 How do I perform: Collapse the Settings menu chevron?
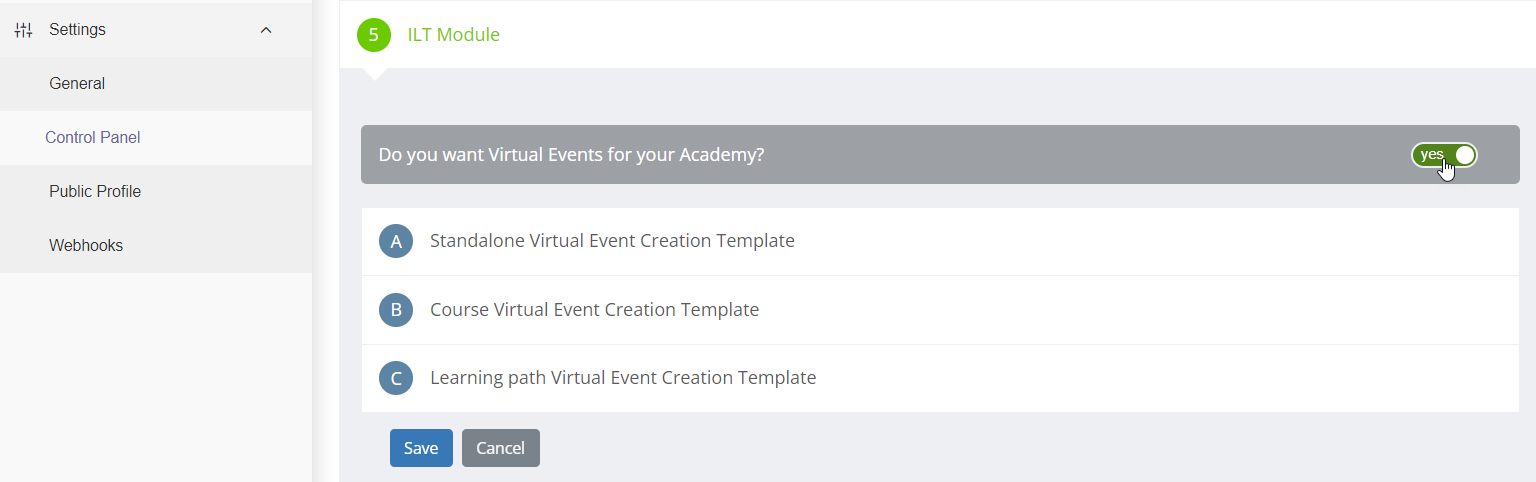coord(266,30)
